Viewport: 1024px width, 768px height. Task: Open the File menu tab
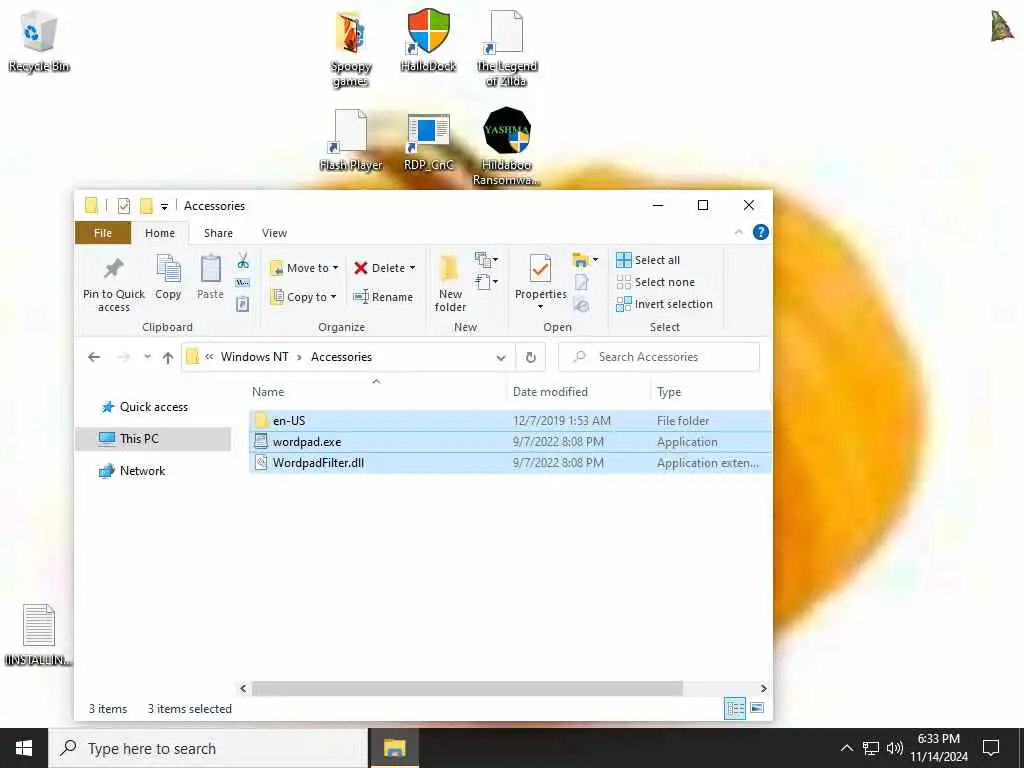click(x=103, y=233)
